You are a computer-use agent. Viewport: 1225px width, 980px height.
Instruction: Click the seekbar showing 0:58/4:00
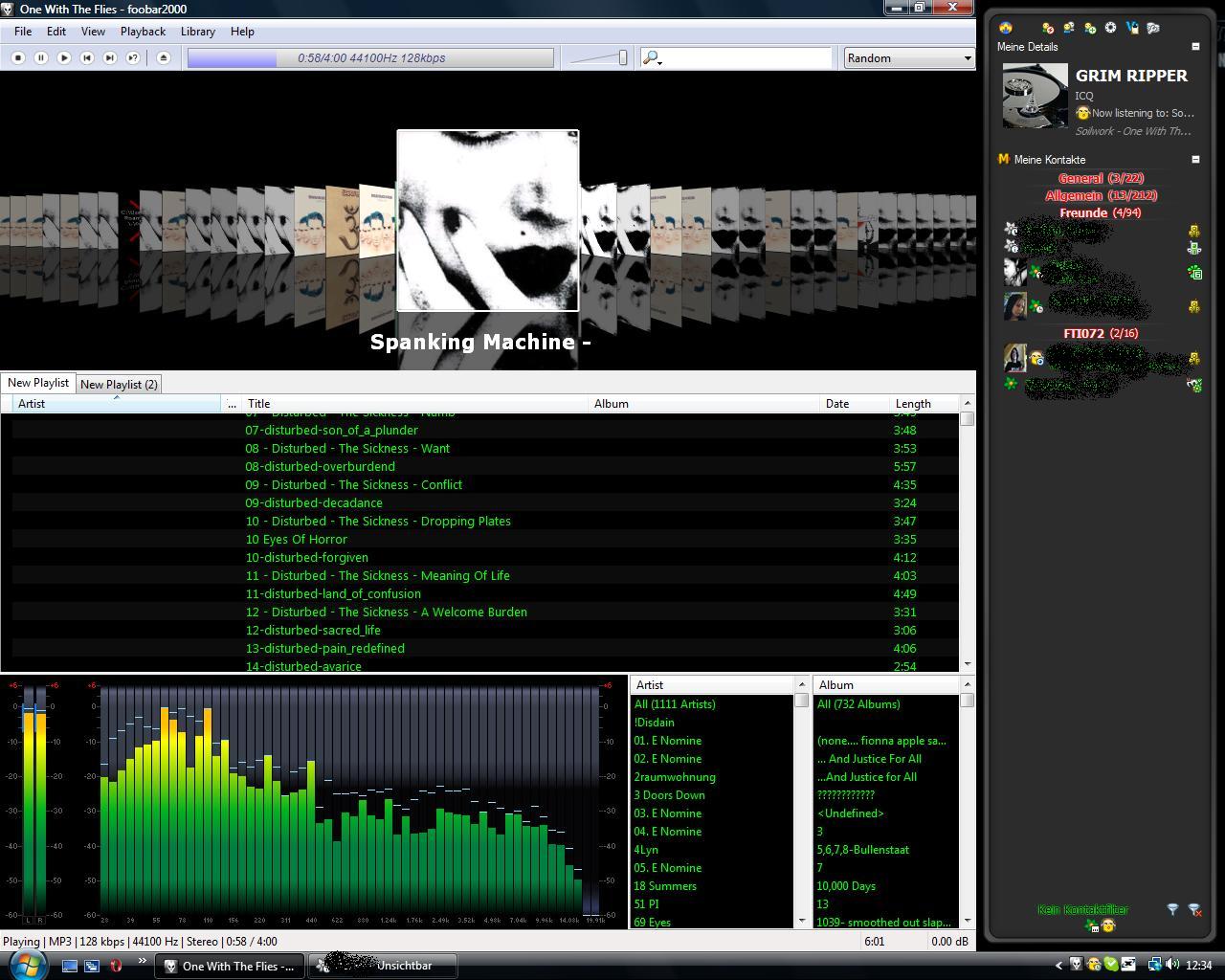370,58
